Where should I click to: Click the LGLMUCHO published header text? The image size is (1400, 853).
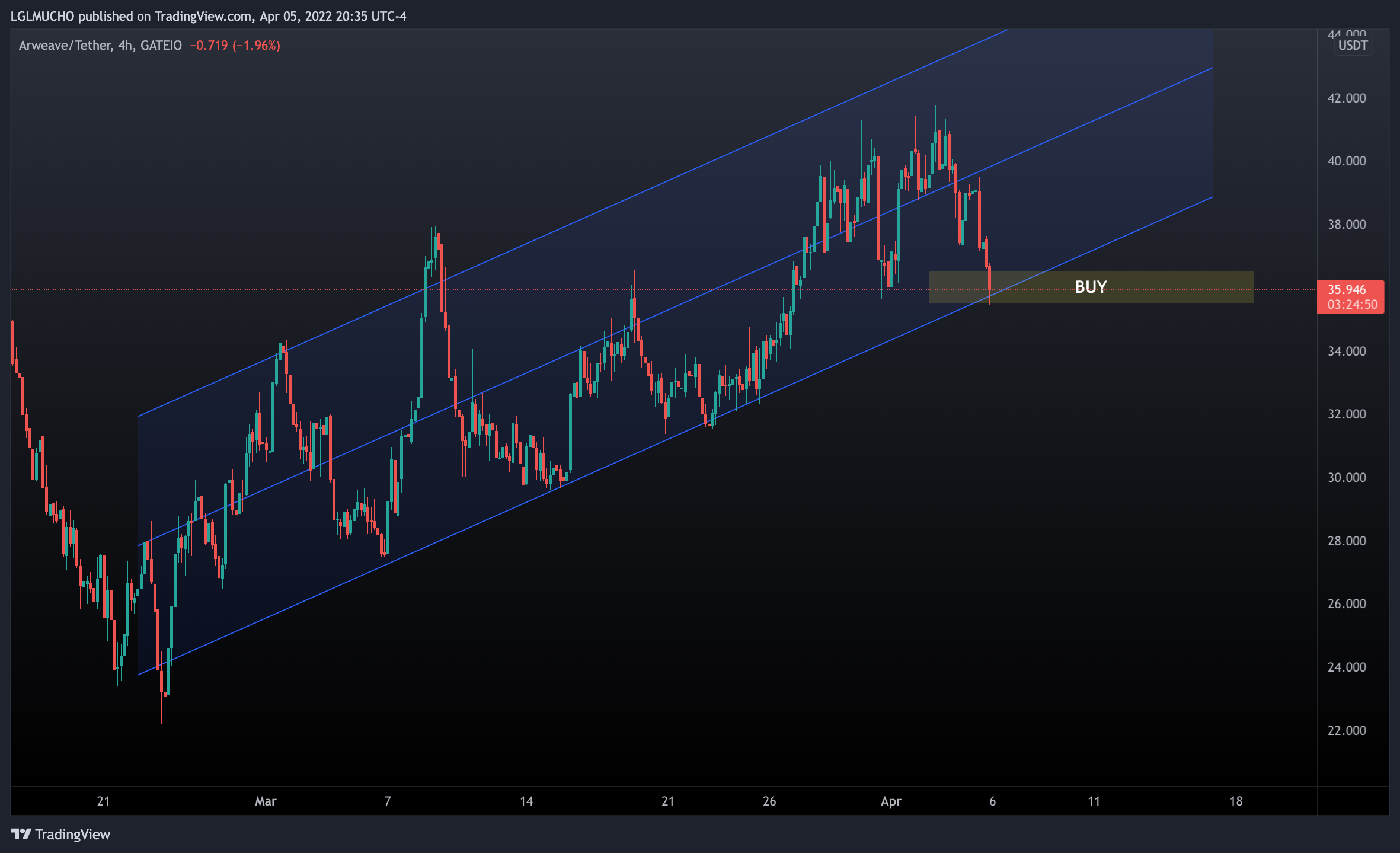[x=209, y=16]
